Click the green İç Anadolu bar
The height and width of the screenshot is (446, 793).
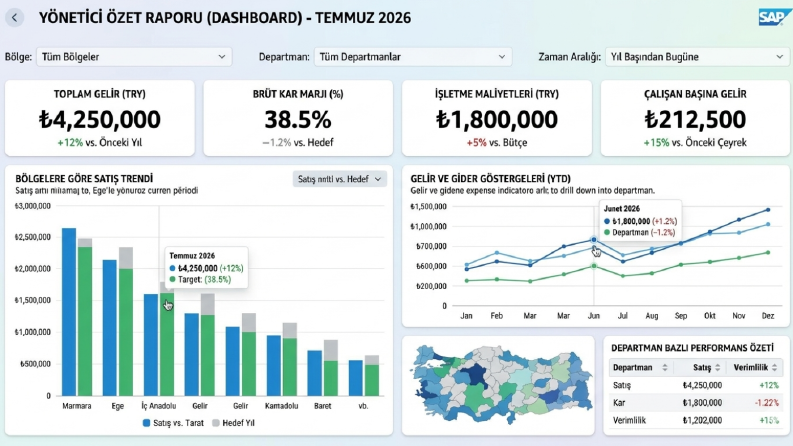[167, 344]
